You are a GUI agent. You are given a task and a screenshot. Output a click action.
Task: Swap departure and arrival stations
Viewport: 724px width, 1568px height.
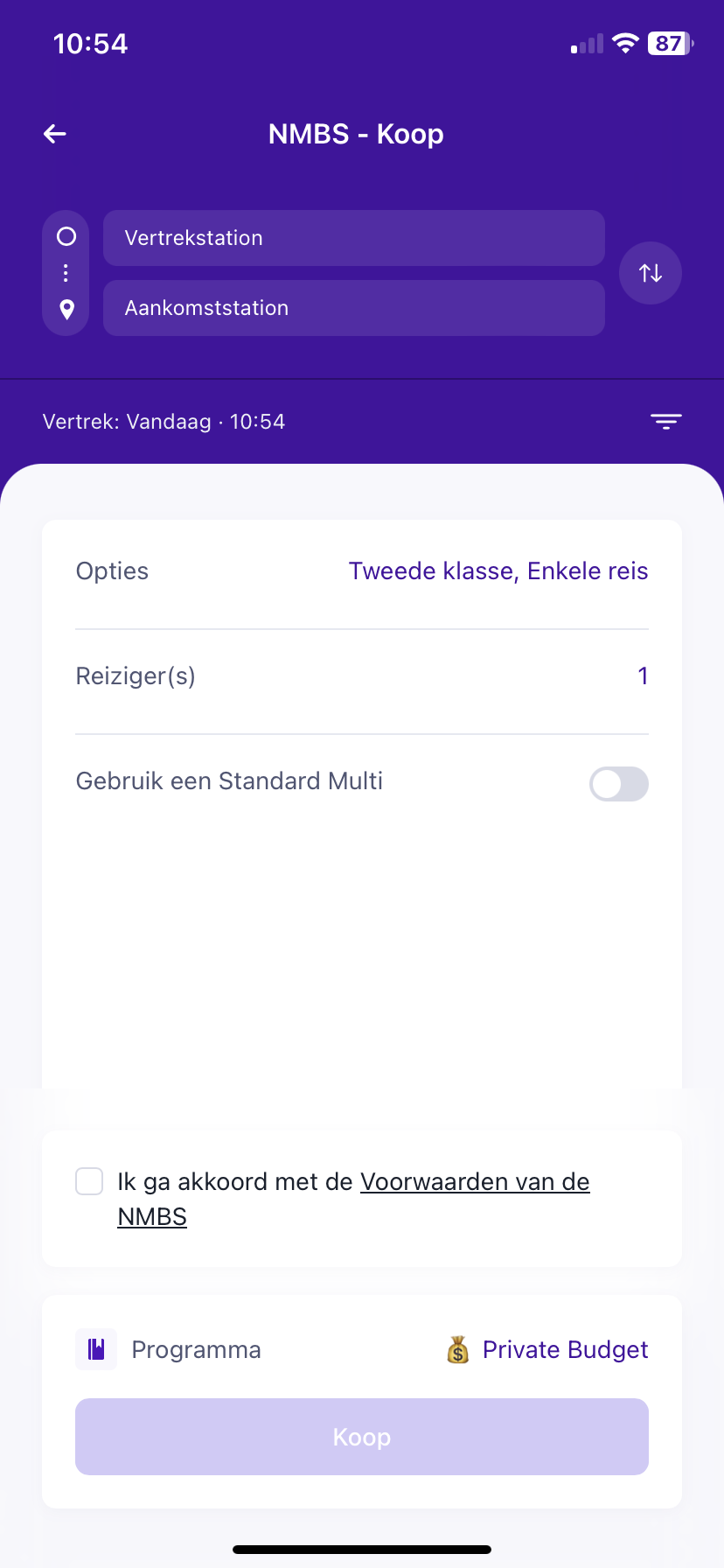[x=650, y=273]
